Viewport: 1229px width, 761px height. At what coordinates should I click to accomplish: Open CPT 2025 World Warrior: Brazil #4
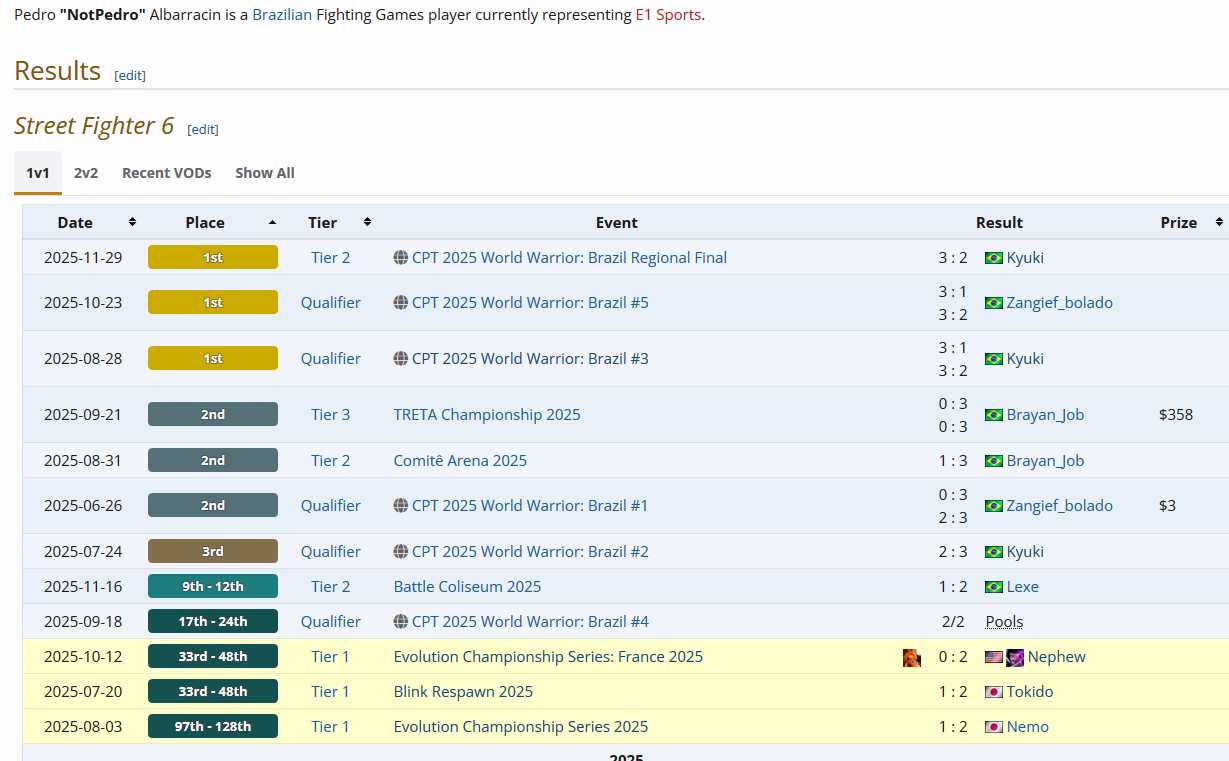[x=530, y=621]
